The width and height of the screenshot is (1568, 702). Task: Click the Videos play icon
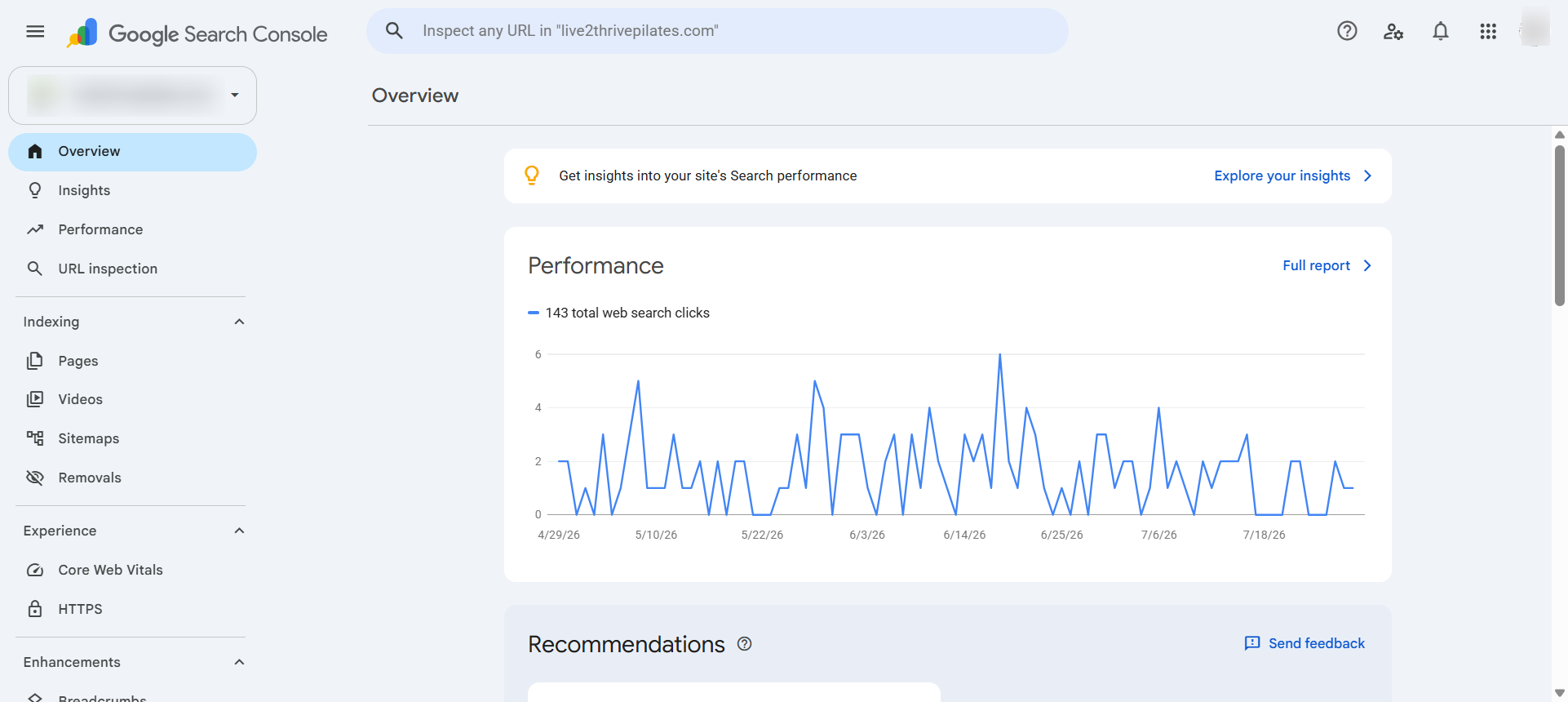coord(35,399)
